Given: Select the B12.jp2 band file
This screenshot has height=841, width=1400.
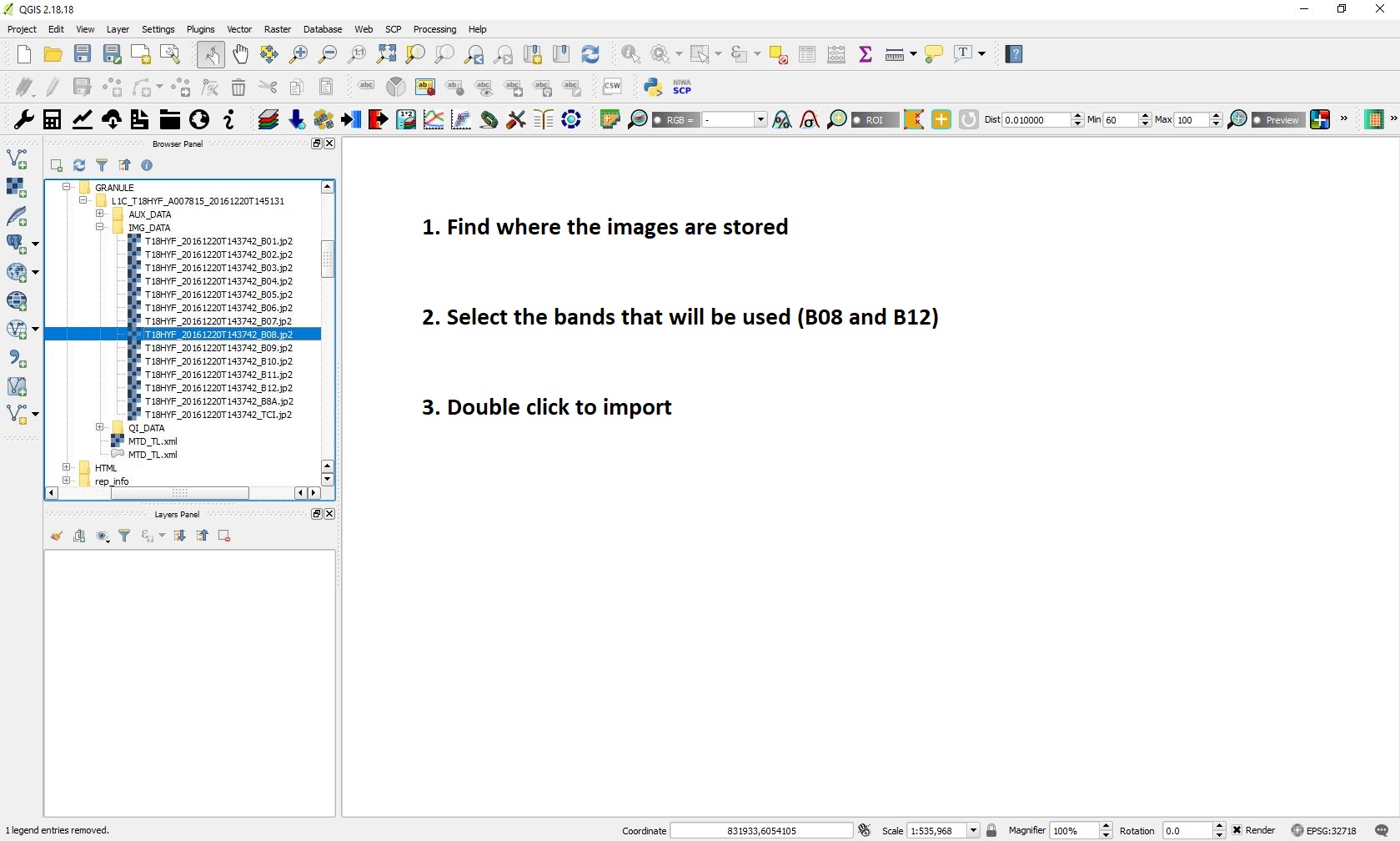Looking at the screenshot, I should point(218,388).
